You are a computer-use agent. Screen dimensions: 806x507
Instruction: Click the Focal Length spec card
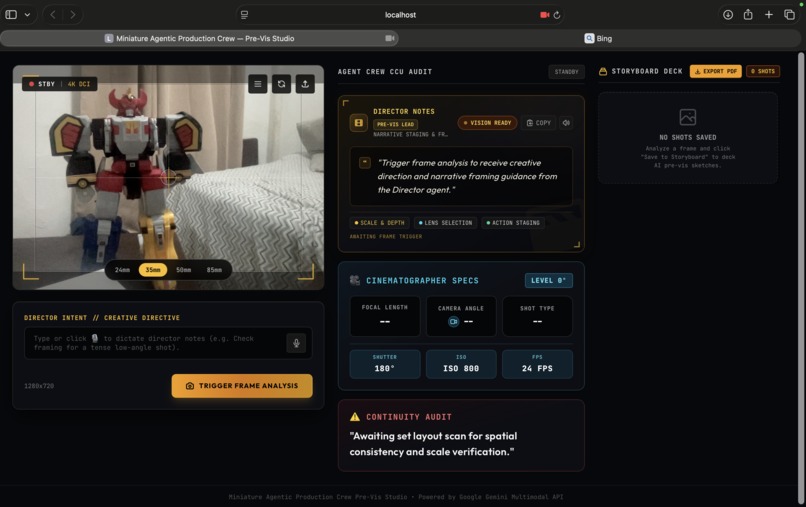(384, 316)
